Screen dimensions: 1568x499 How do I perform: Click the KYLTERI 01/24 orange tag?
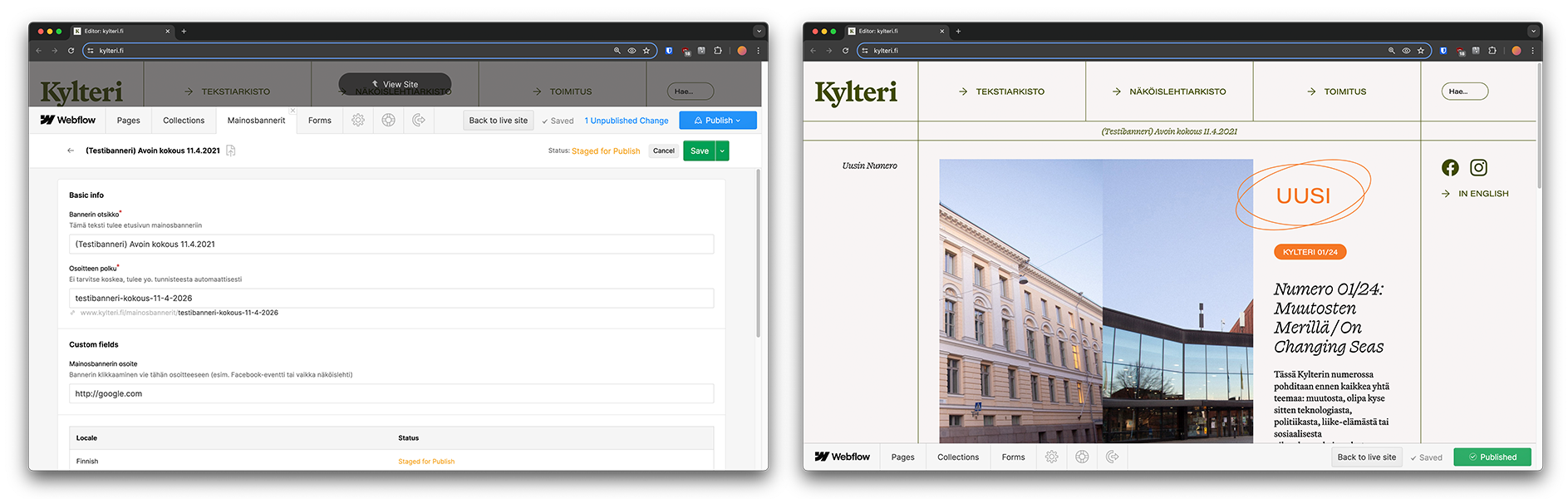point(1310,252)
